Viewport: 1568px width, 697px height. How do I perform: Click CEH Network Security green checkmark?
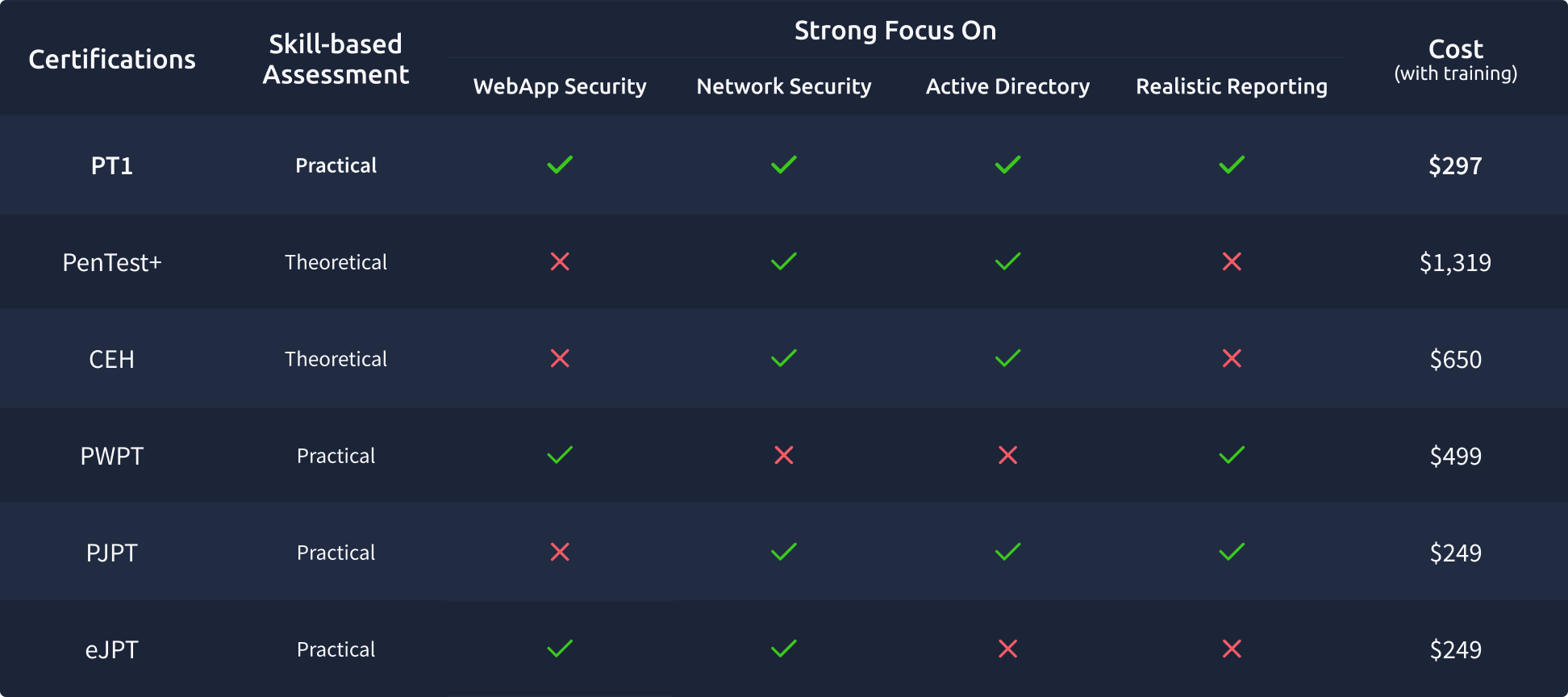[784, 358]
